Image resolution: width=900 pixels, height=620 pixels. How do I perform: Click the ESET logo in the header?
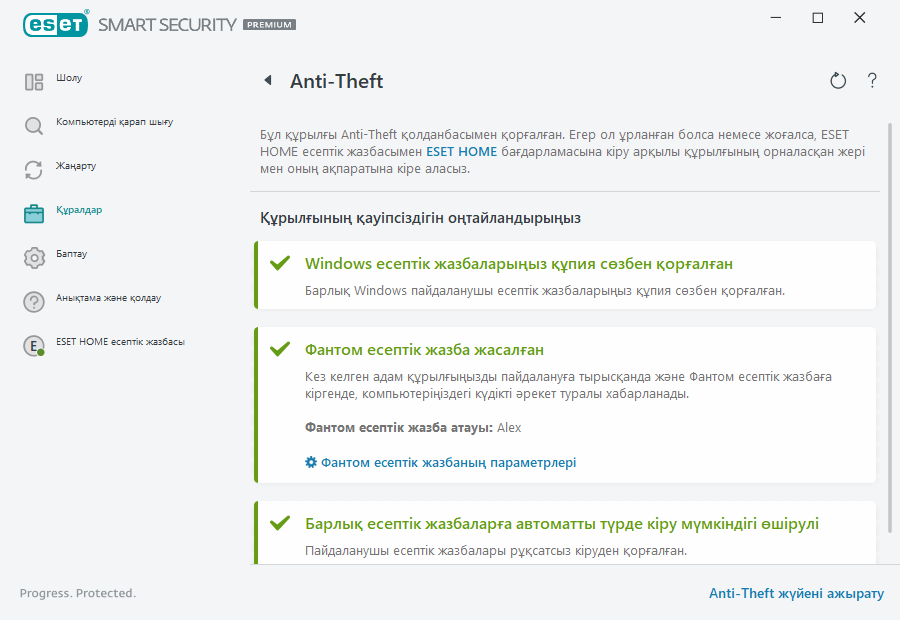(56, 24)
